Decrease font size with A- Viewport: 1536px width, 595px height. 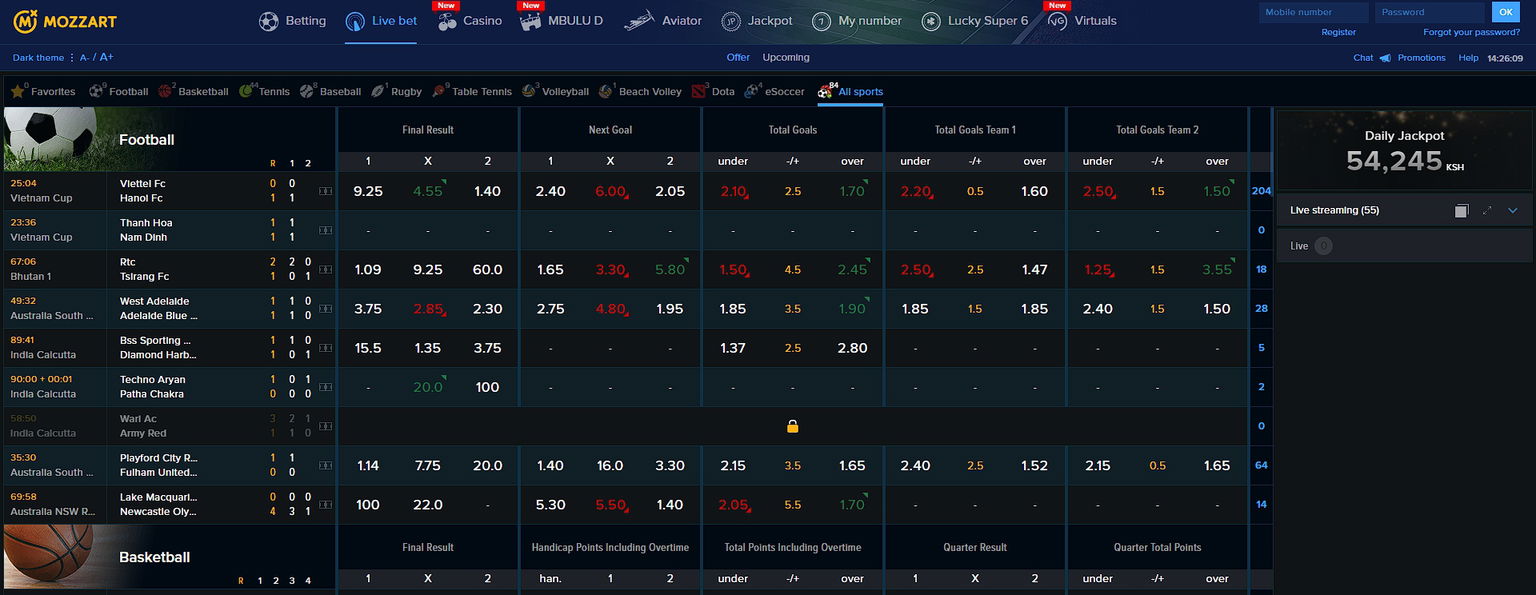click(x=85, y=58)
